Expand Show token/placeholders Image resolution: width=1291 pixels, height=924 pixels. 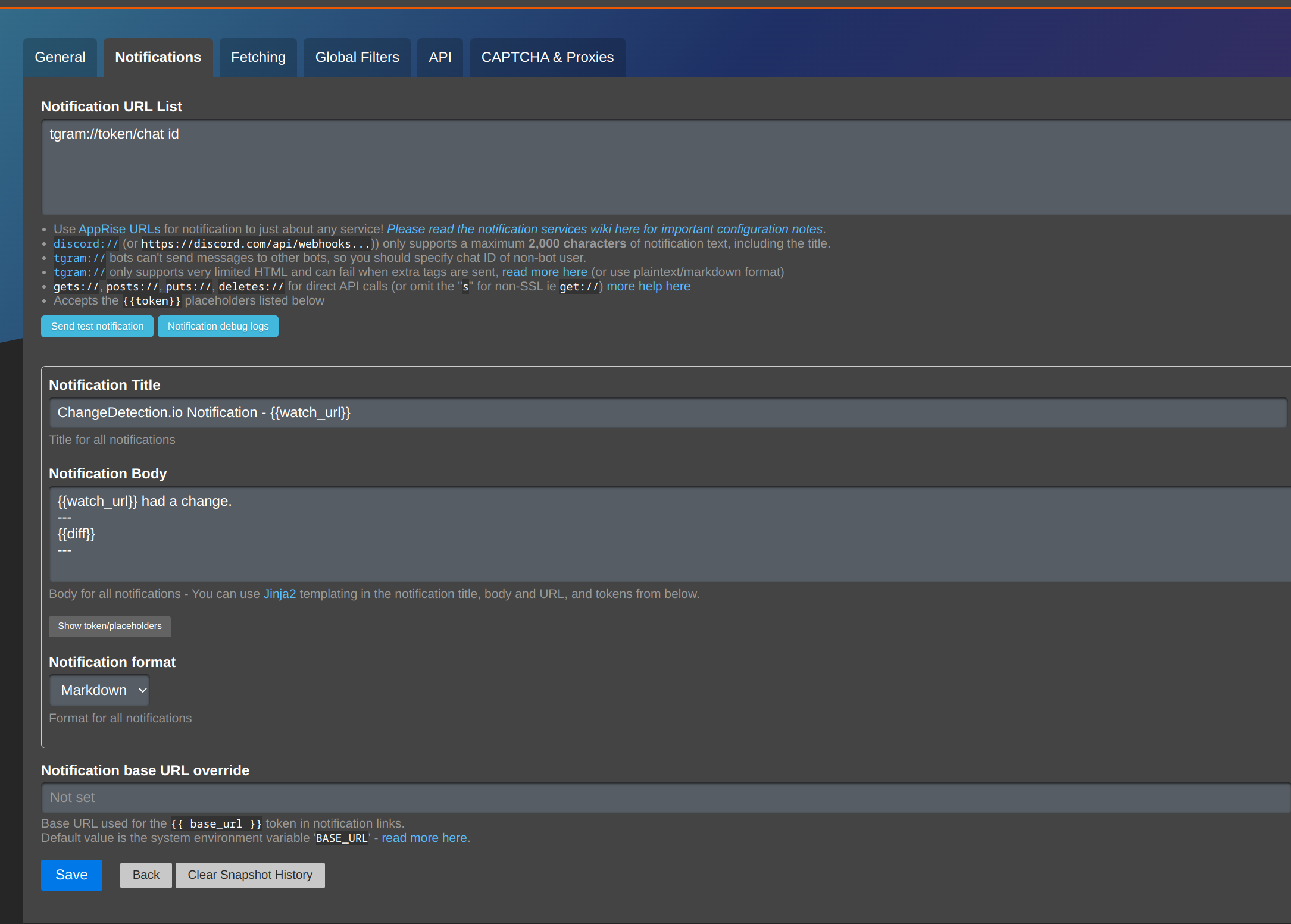(x=110, y=626)
